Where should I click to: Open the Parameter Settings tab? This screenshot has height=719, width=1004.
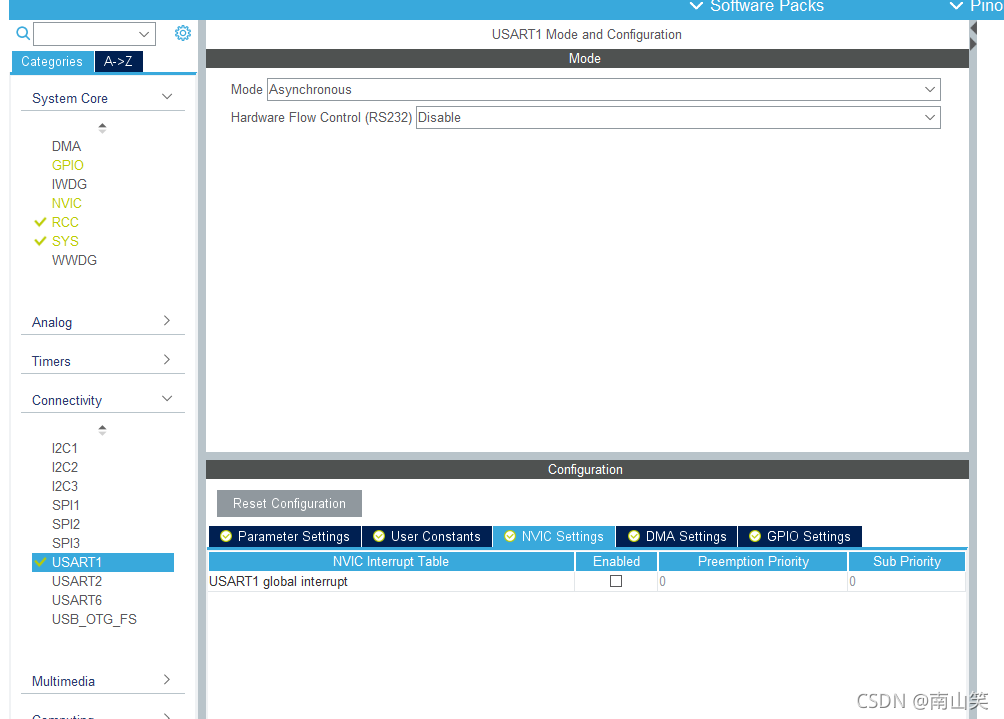pos(285,537)
